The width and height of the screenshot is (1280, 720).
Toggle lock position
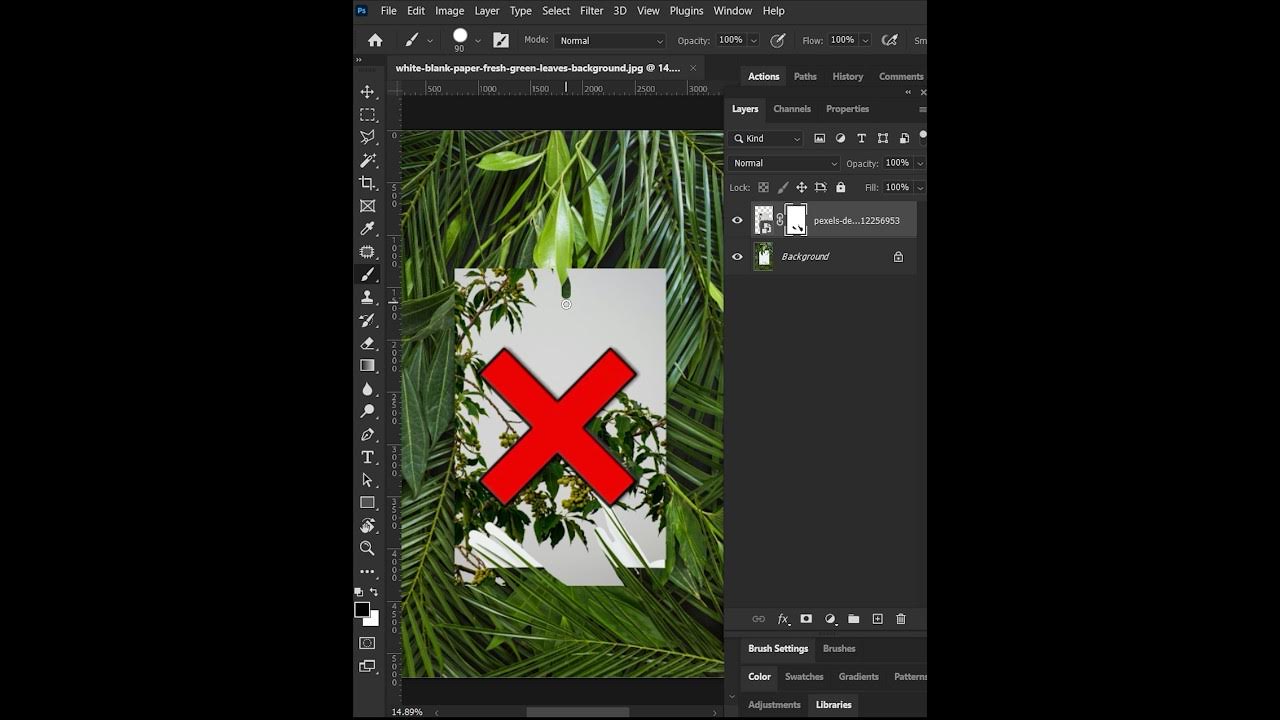(x=801, y=187)
